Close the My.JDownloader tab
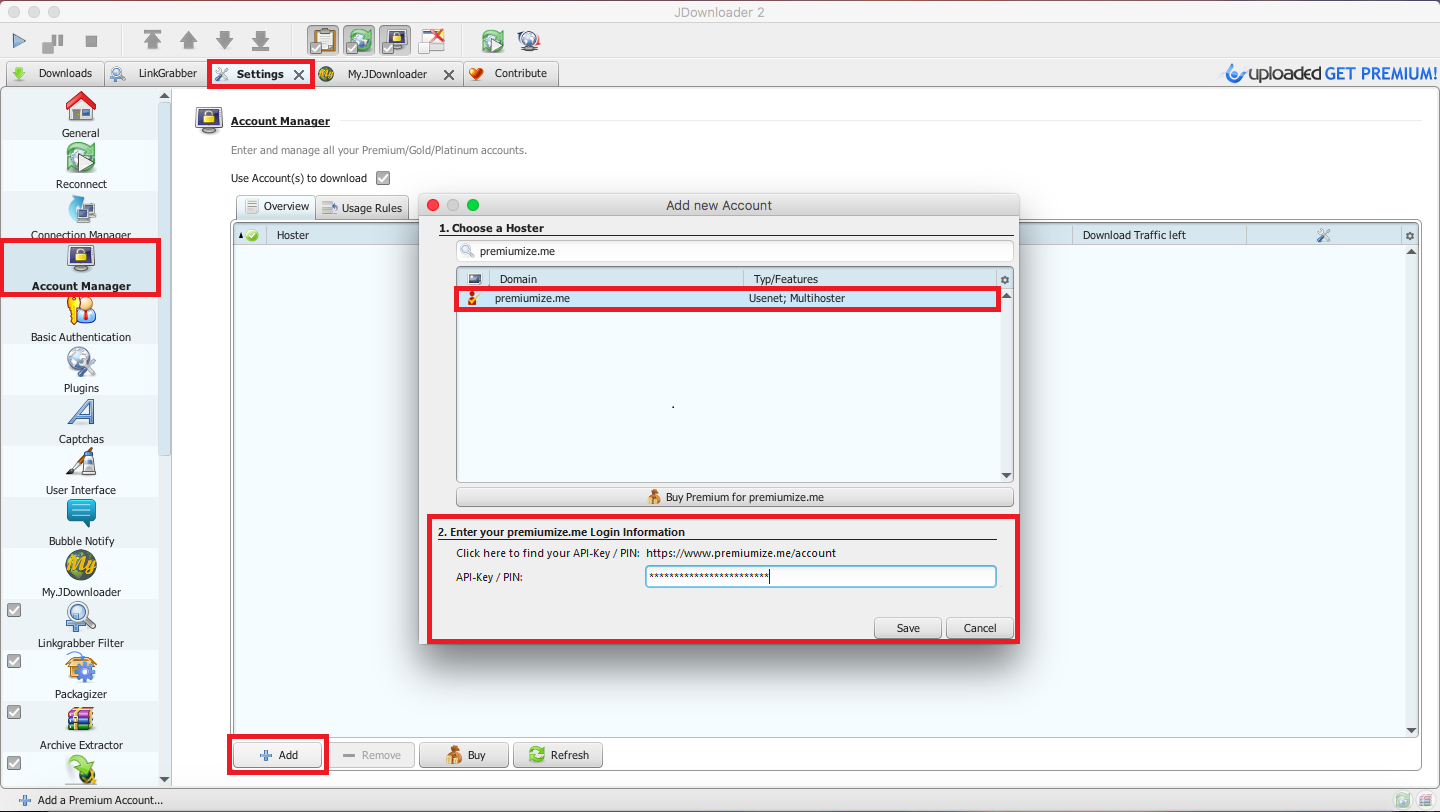Screen dimensions: 1440x812 click(x=448, y=75)
